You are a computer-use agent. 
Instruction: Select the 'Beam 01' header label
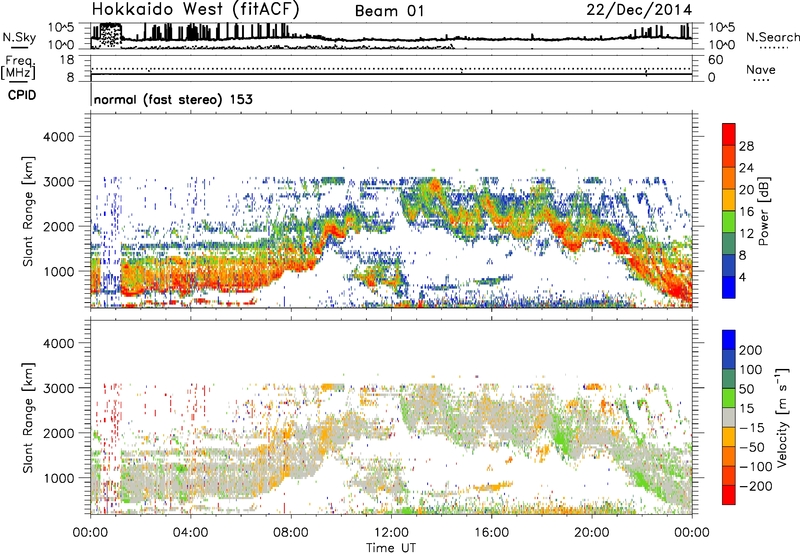pyautogui.click(x=389, y=11)
